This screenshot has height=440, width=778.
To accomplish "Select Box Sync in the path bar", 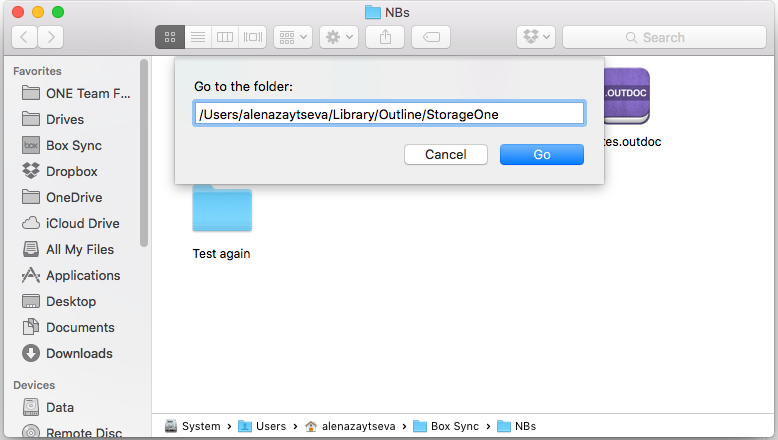I will pyautogui.click(x=446, y=426).
